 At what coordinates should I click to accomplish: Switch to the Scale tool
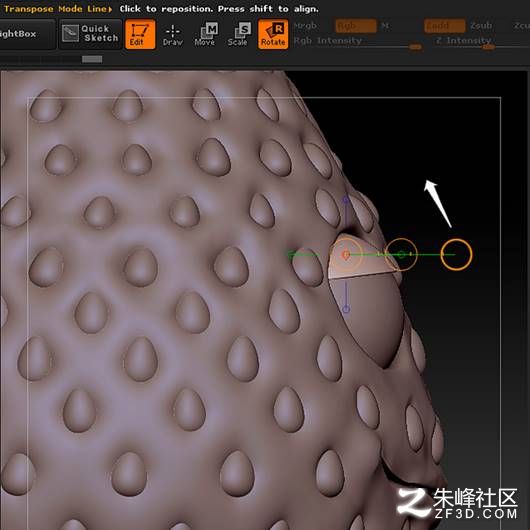tap(239, 34)
